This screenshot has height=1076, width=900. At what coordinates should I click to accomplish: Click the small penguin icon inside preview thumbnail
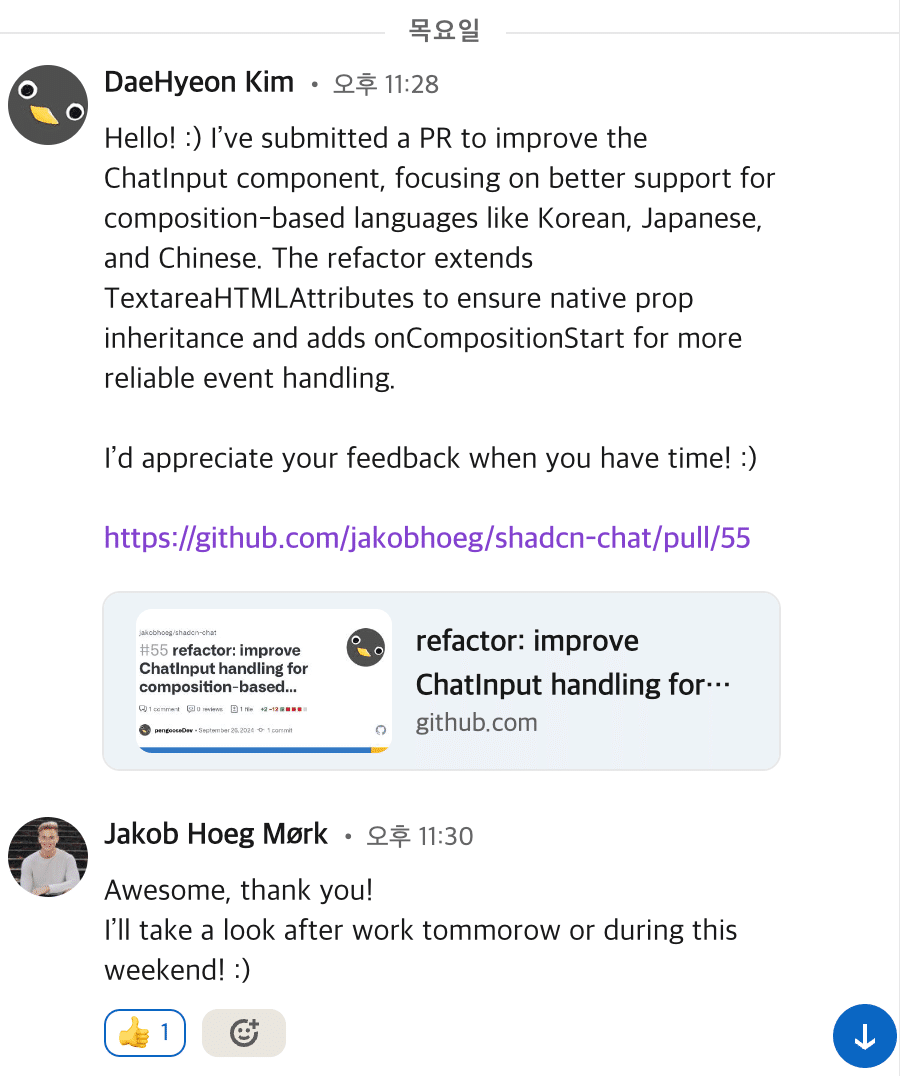coord(366,647)
